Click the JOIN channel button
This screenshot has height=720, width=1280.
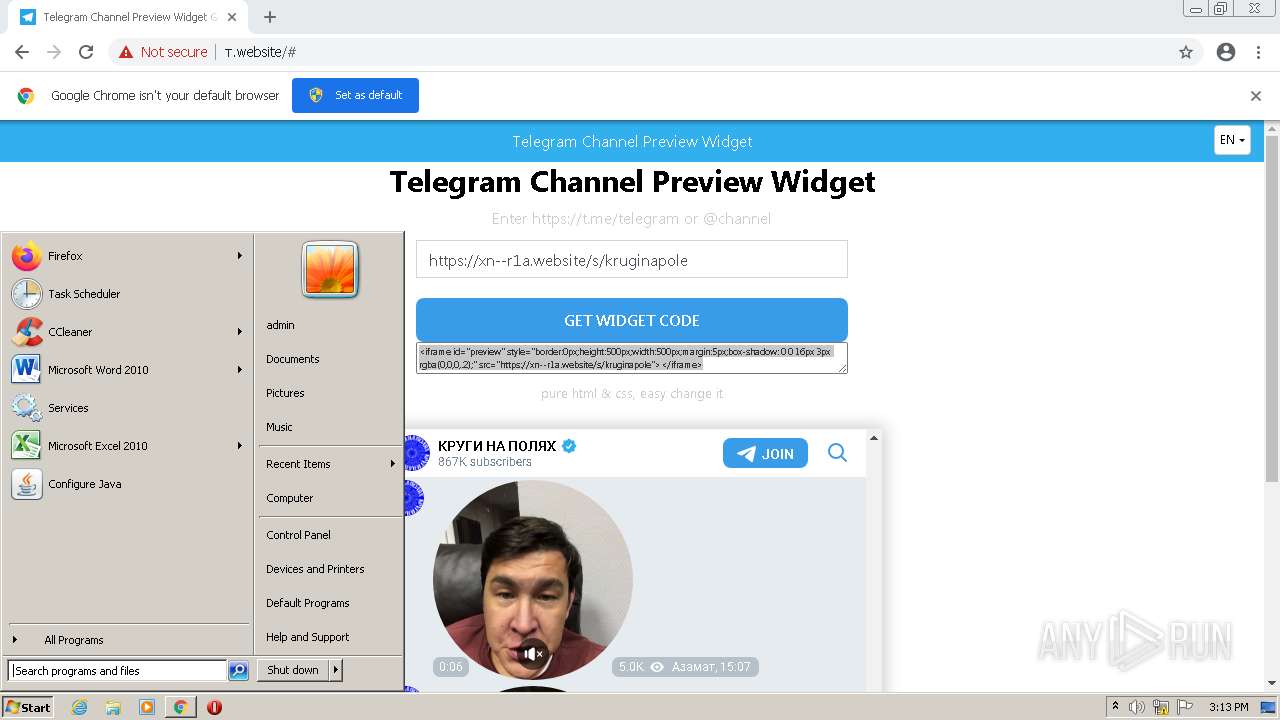click(765, 453)
